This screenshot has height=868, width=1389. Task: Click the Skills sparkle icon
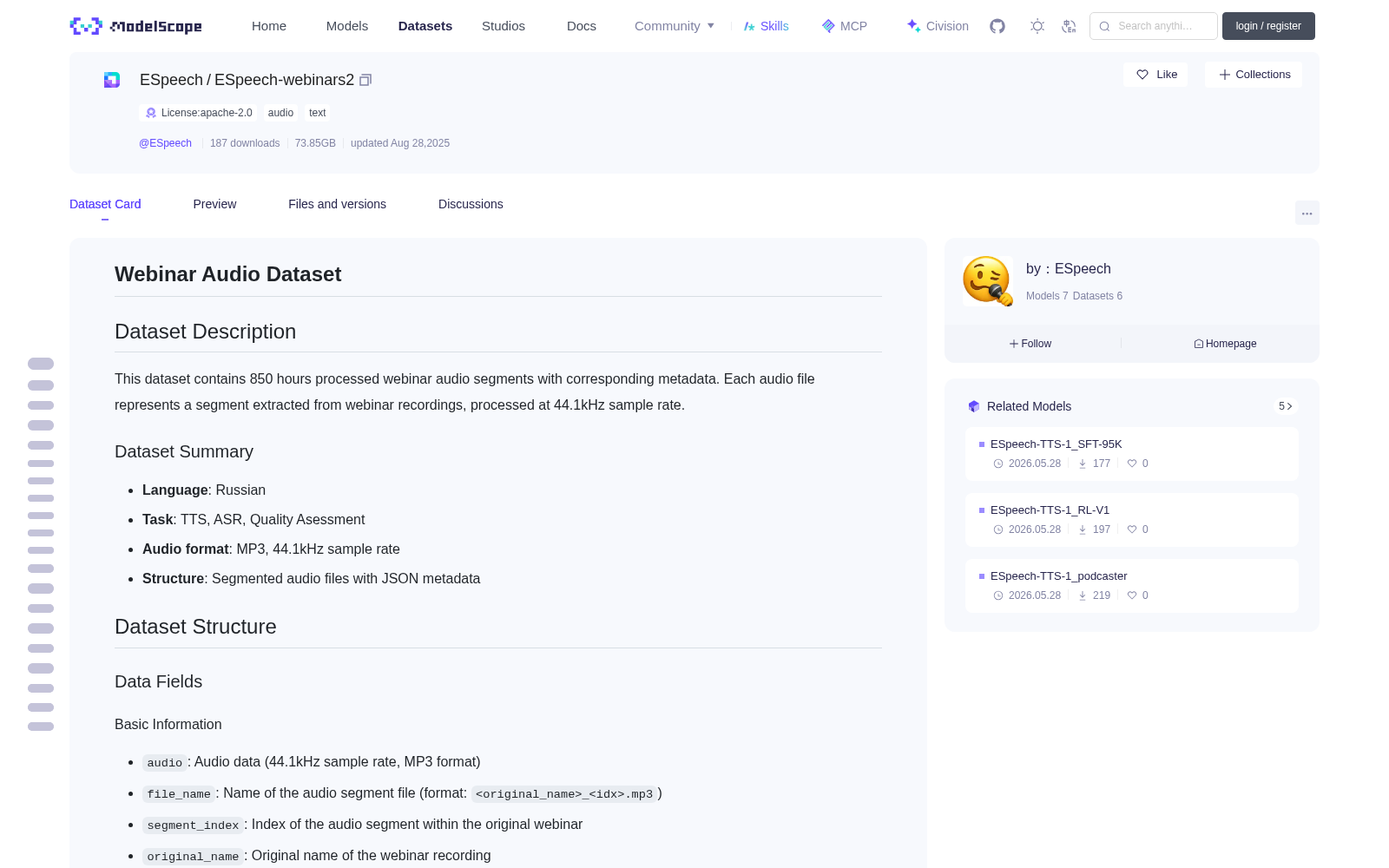click(x=749, y=26)
